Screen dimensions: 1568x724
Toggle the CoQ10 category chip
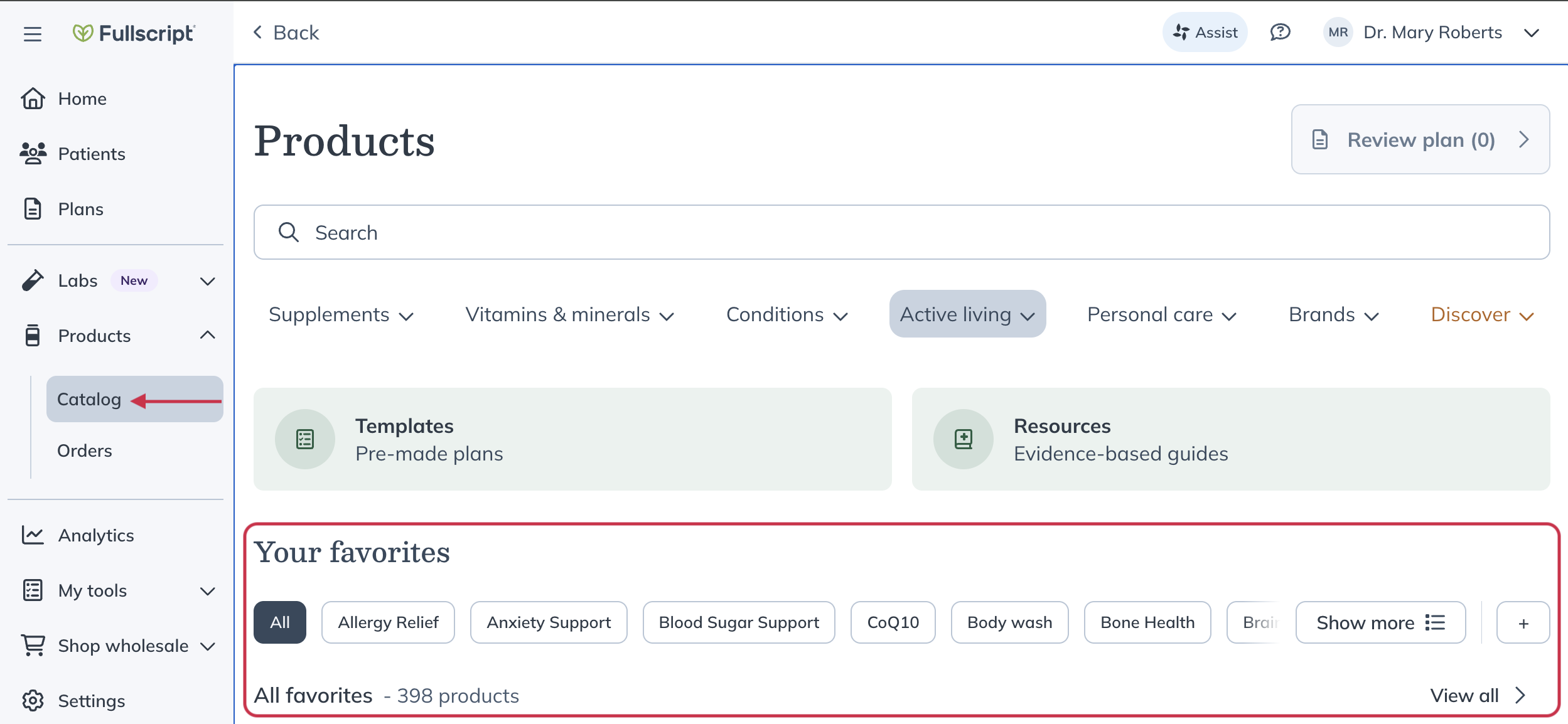[x=893, y=622]
